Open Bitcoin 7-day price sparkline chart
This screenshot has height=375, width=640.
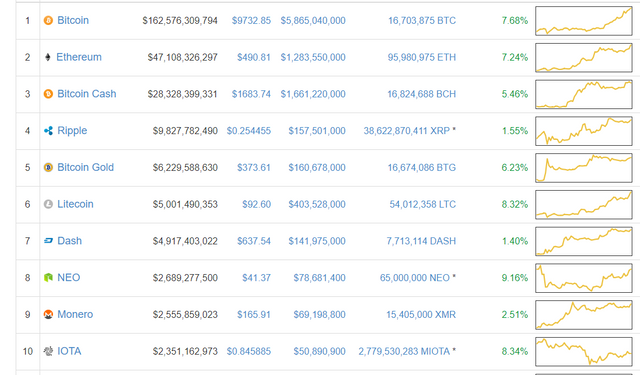point(584,21)
